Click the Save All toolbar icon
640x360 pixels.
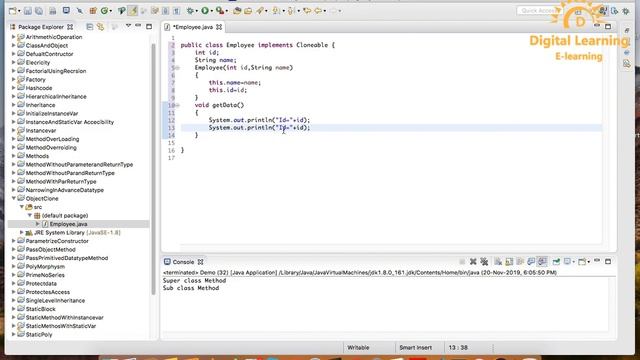point(39,11)
